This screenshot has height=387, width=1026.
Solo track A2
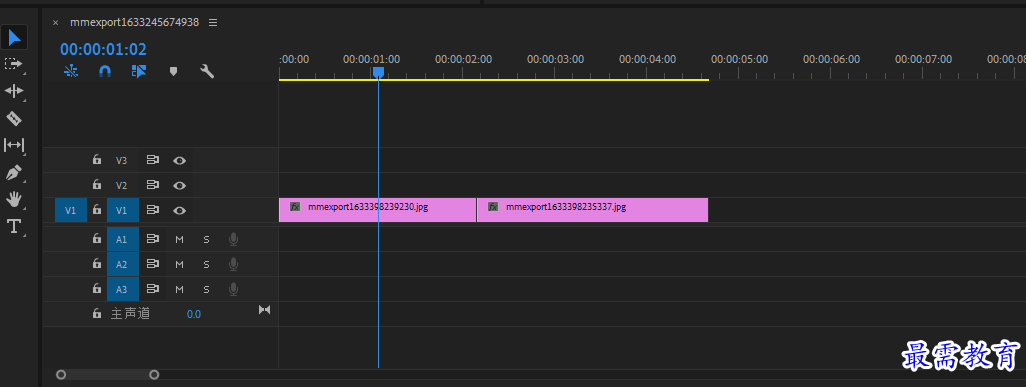pyautogui.click(x=206, y=265)
